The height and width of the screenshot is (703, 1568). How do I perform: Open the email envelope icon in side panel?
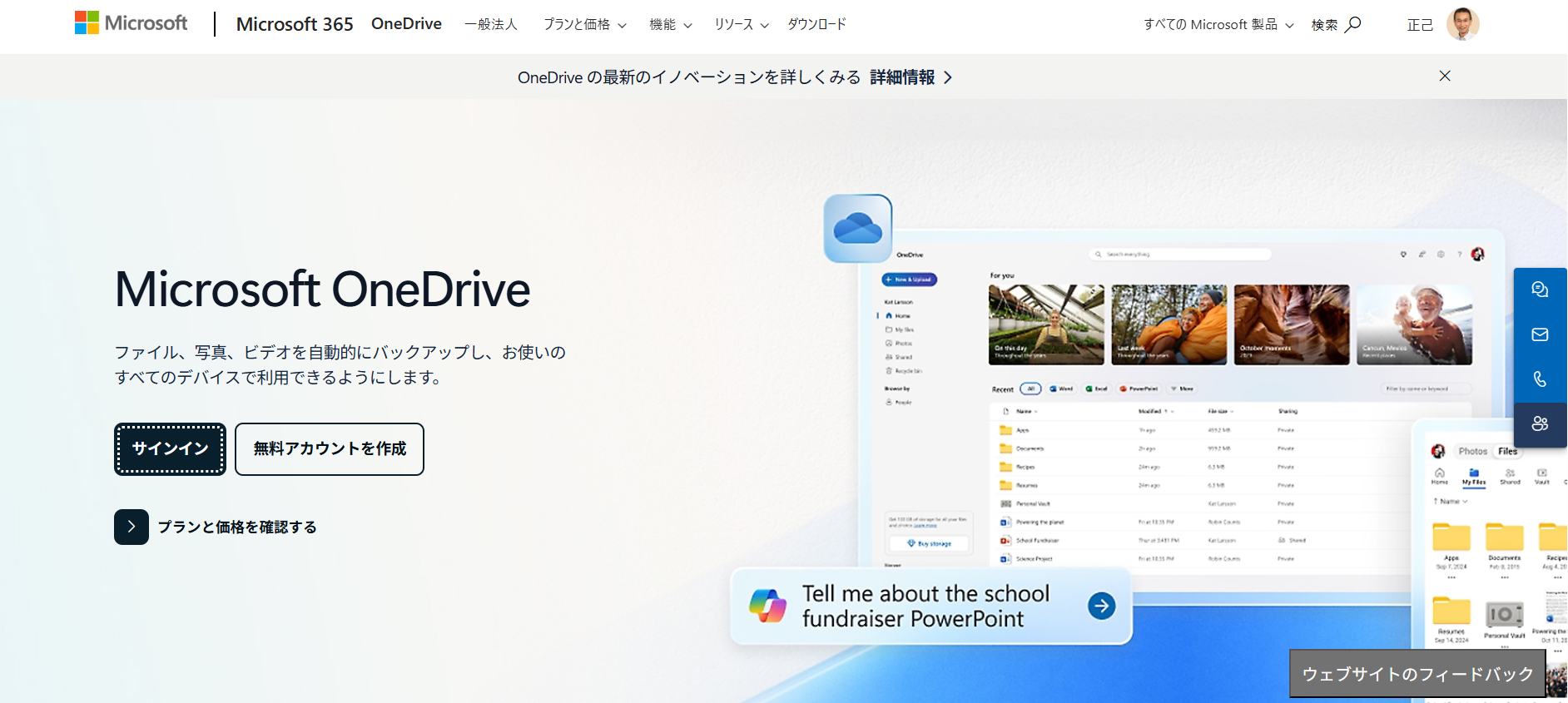pyautogui.click(x=1540, y=334)
